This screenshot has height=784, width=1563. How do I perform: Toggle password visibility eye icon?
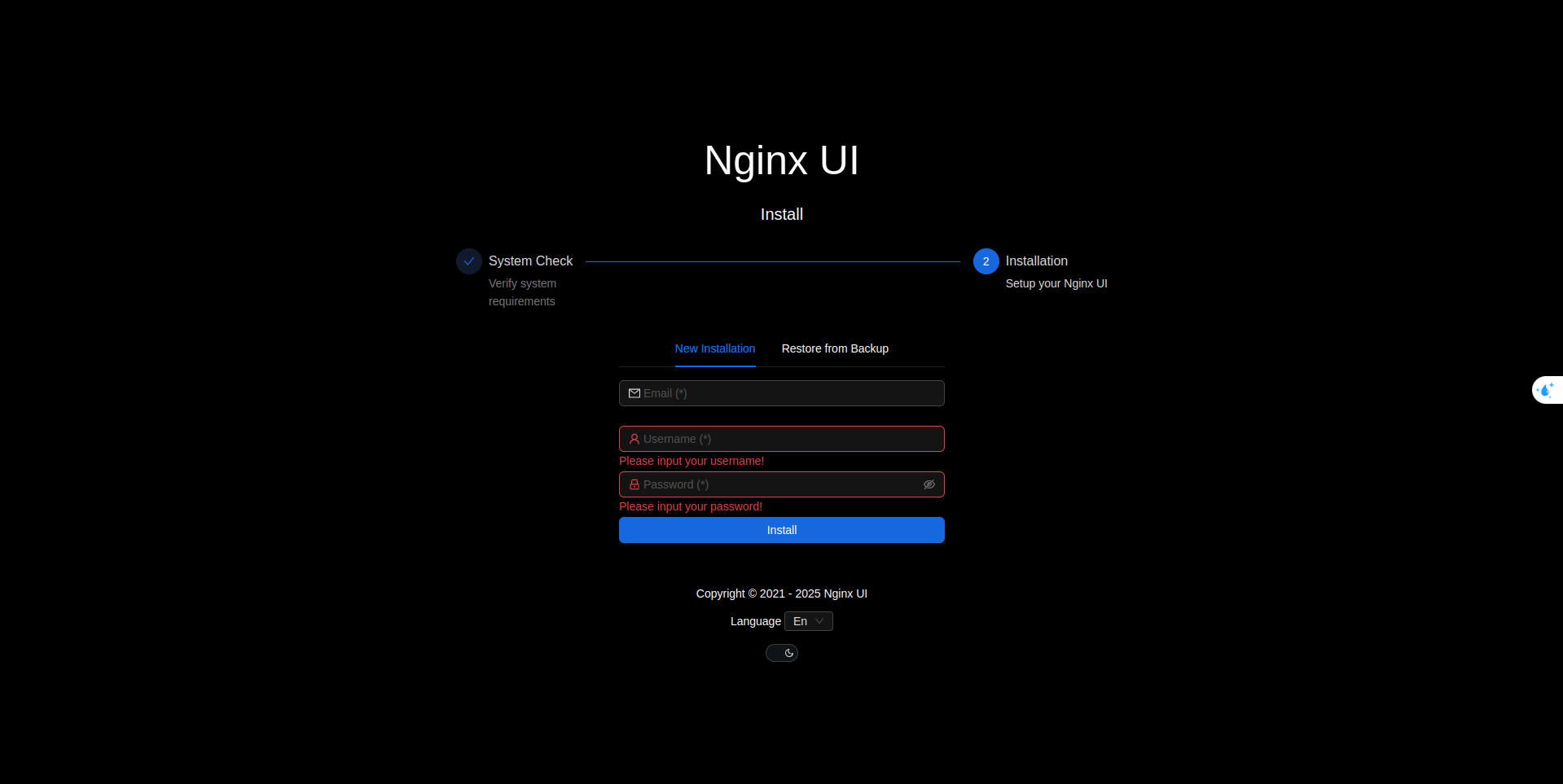coord(929,484)
